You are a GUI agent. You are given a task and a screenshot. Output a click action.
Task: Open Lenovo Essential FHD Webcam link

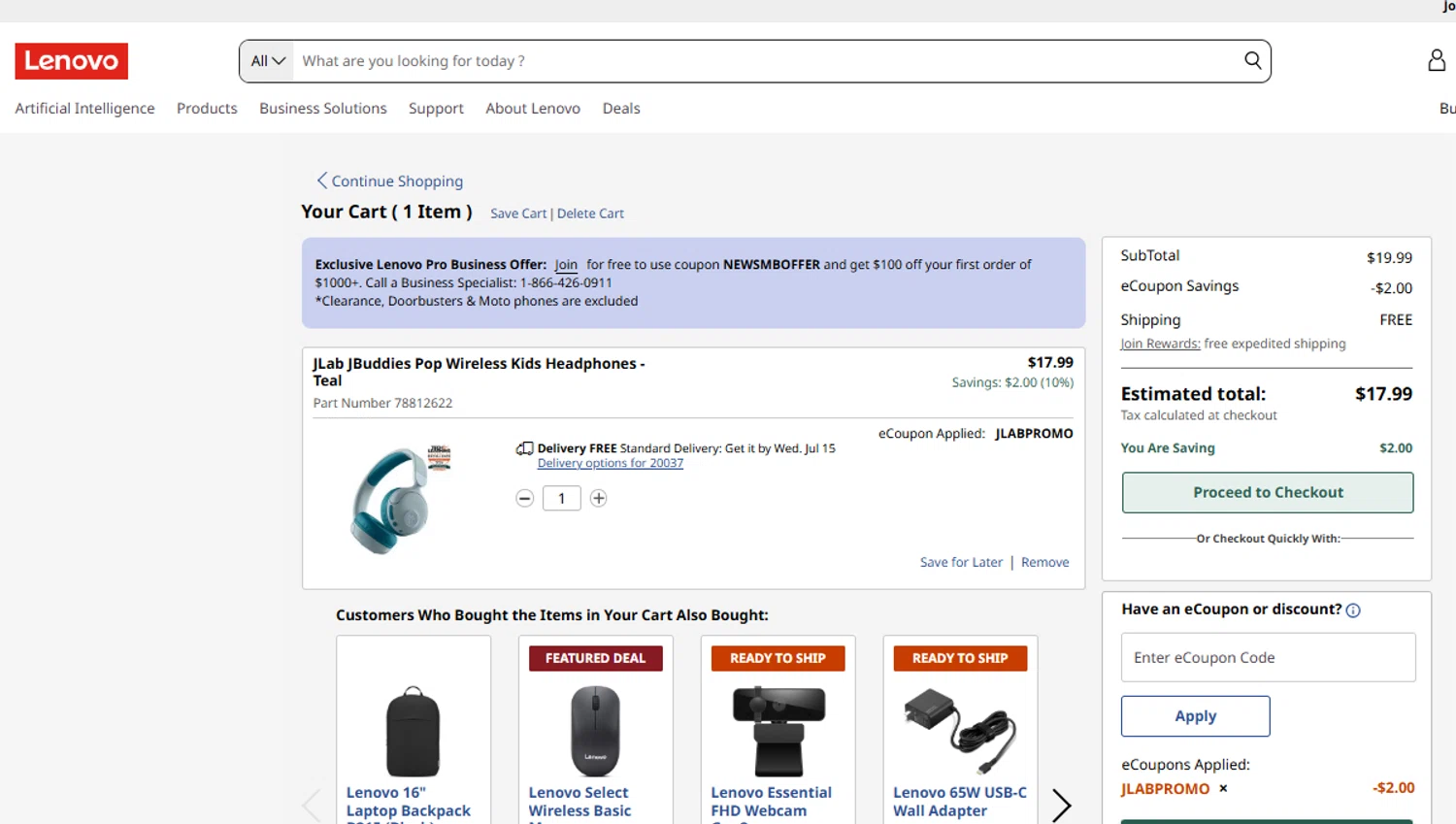point(771,802)
